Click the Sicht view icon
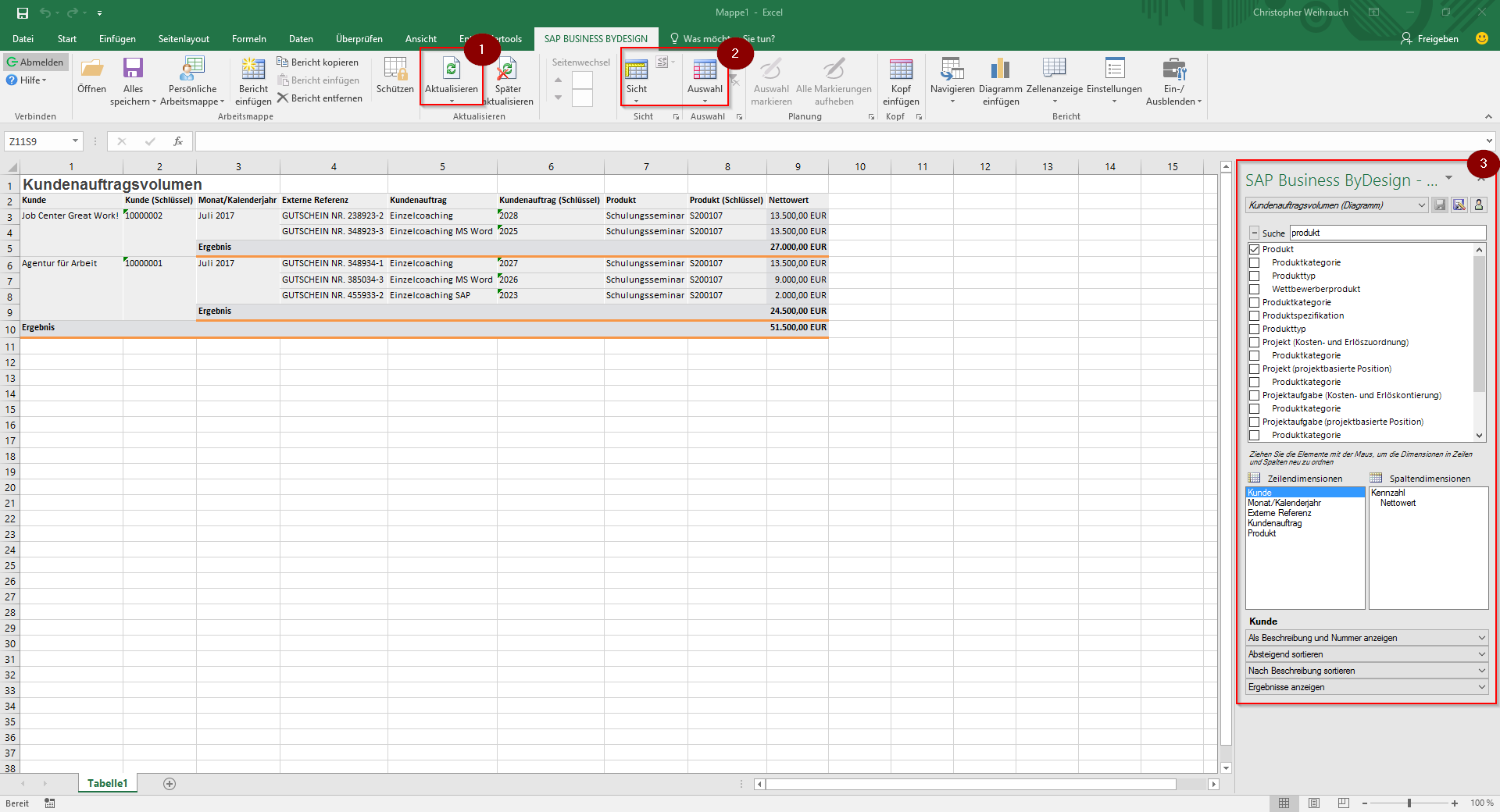Image resolution: width=1500 pixels, height=812 pixels. click(636, 69)
